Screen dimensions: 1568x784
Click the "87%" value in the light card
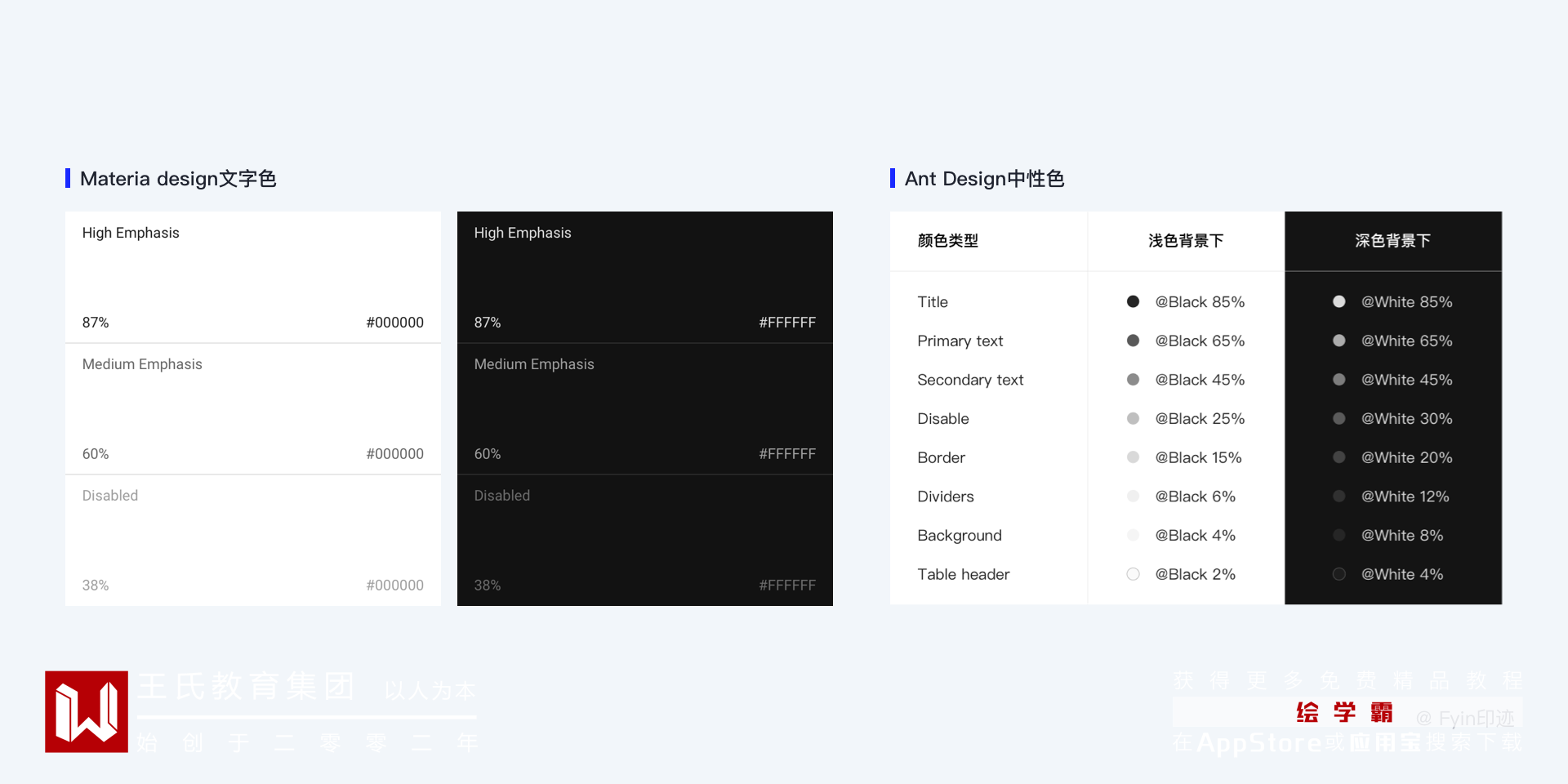96,323
